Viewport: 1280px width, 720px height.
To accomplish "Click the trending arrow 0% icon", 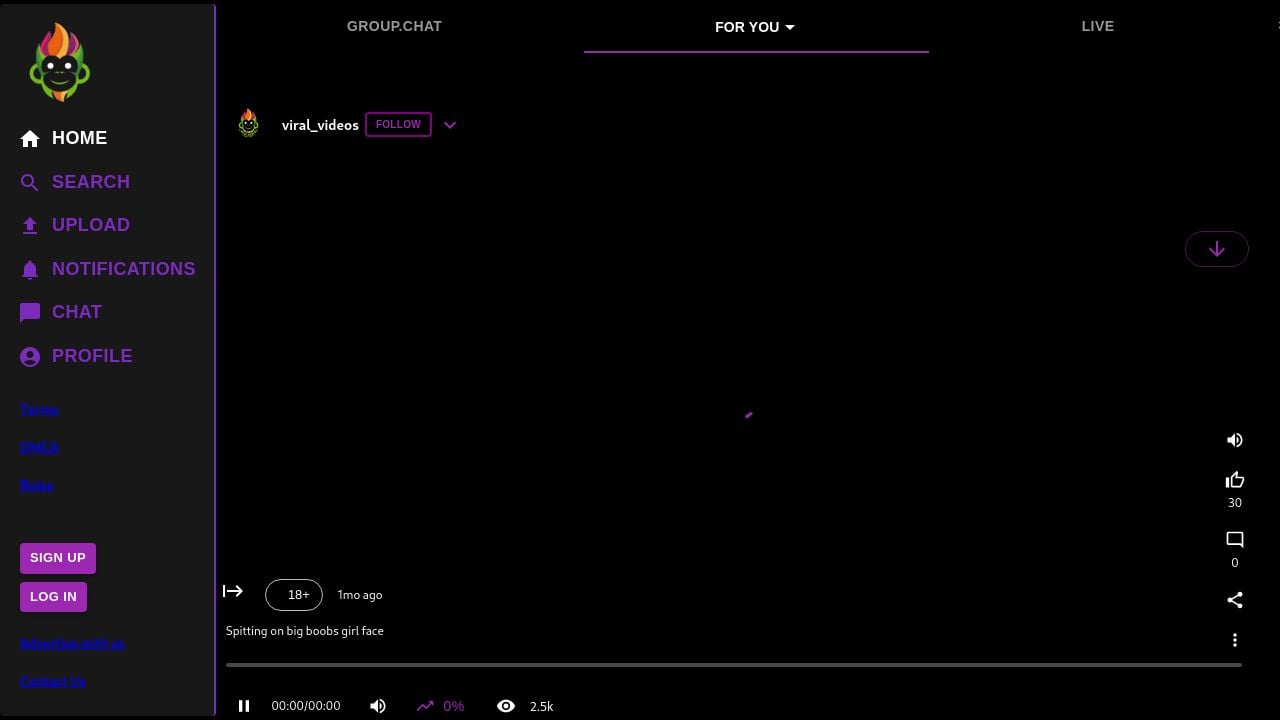I will point(425,706).
